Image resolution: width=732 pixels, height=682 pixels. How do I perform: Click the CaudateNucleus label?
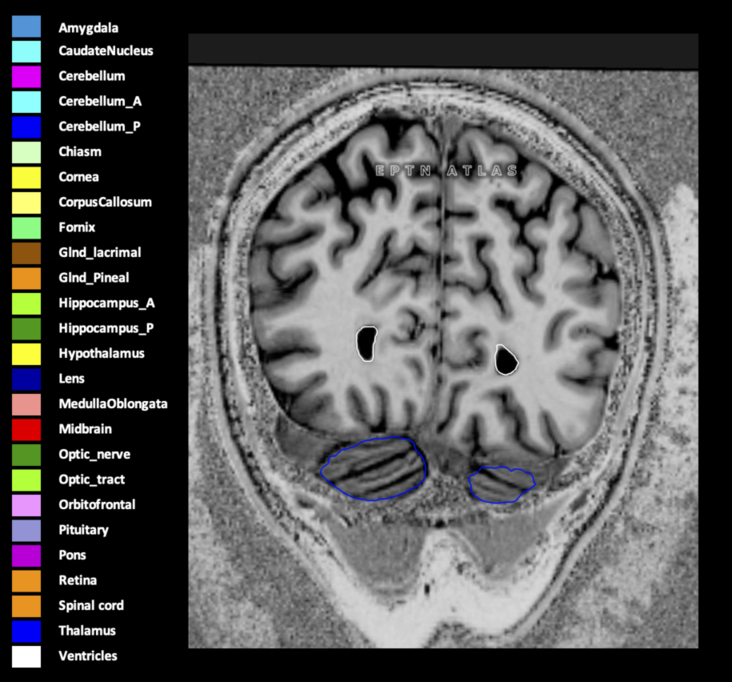[x=106, y=50]
